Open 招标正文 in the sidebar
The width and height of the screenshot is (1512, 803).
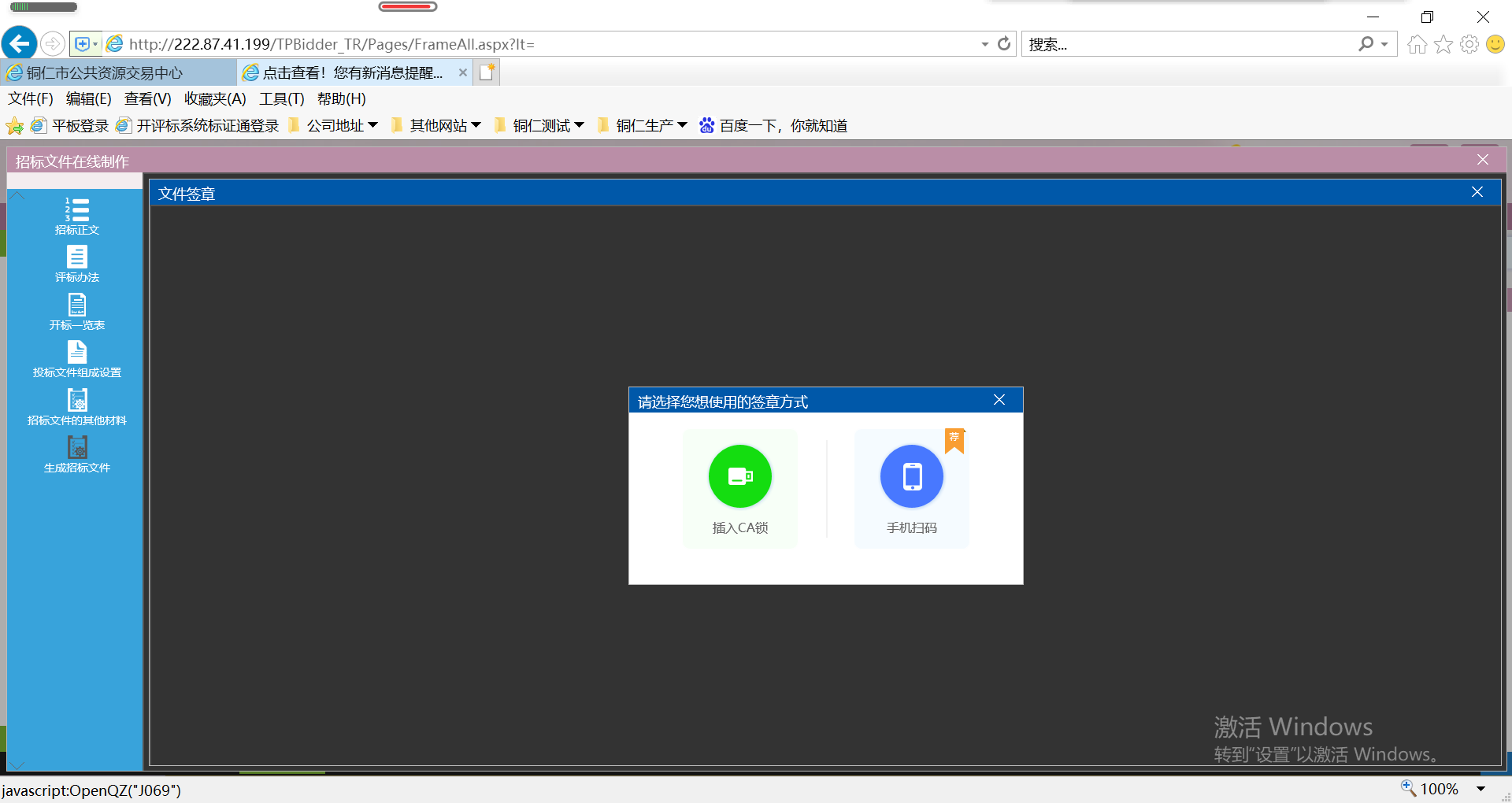pos(77,216)
